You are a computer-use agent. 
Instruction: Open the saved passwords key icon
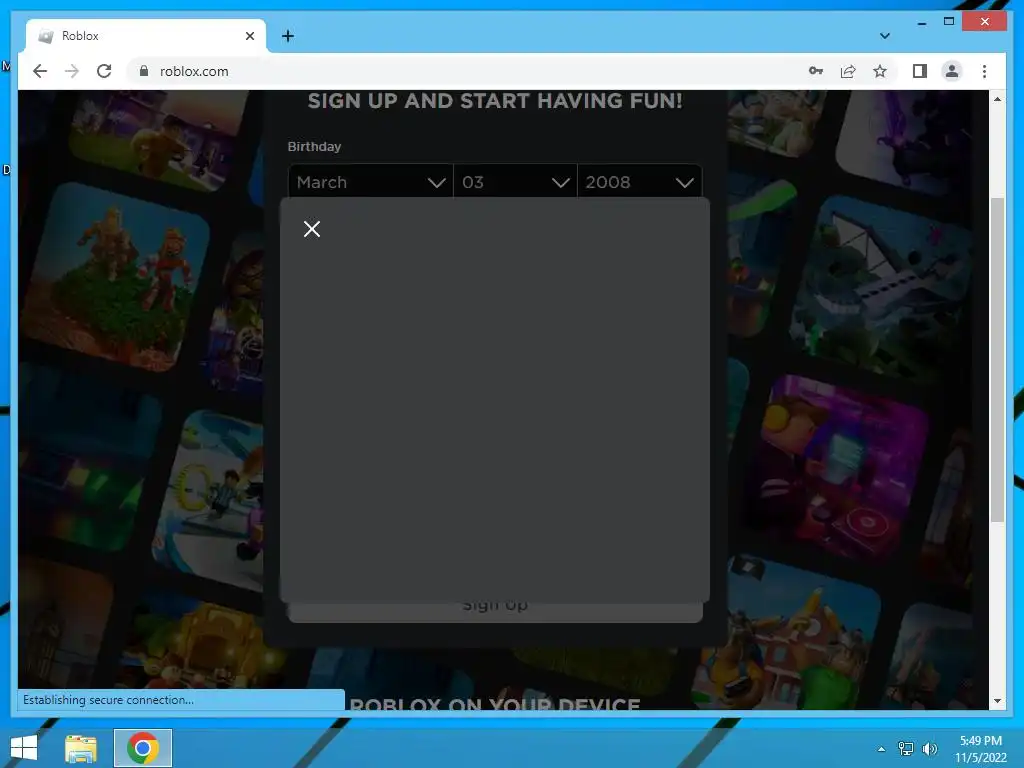pos(816,71)
